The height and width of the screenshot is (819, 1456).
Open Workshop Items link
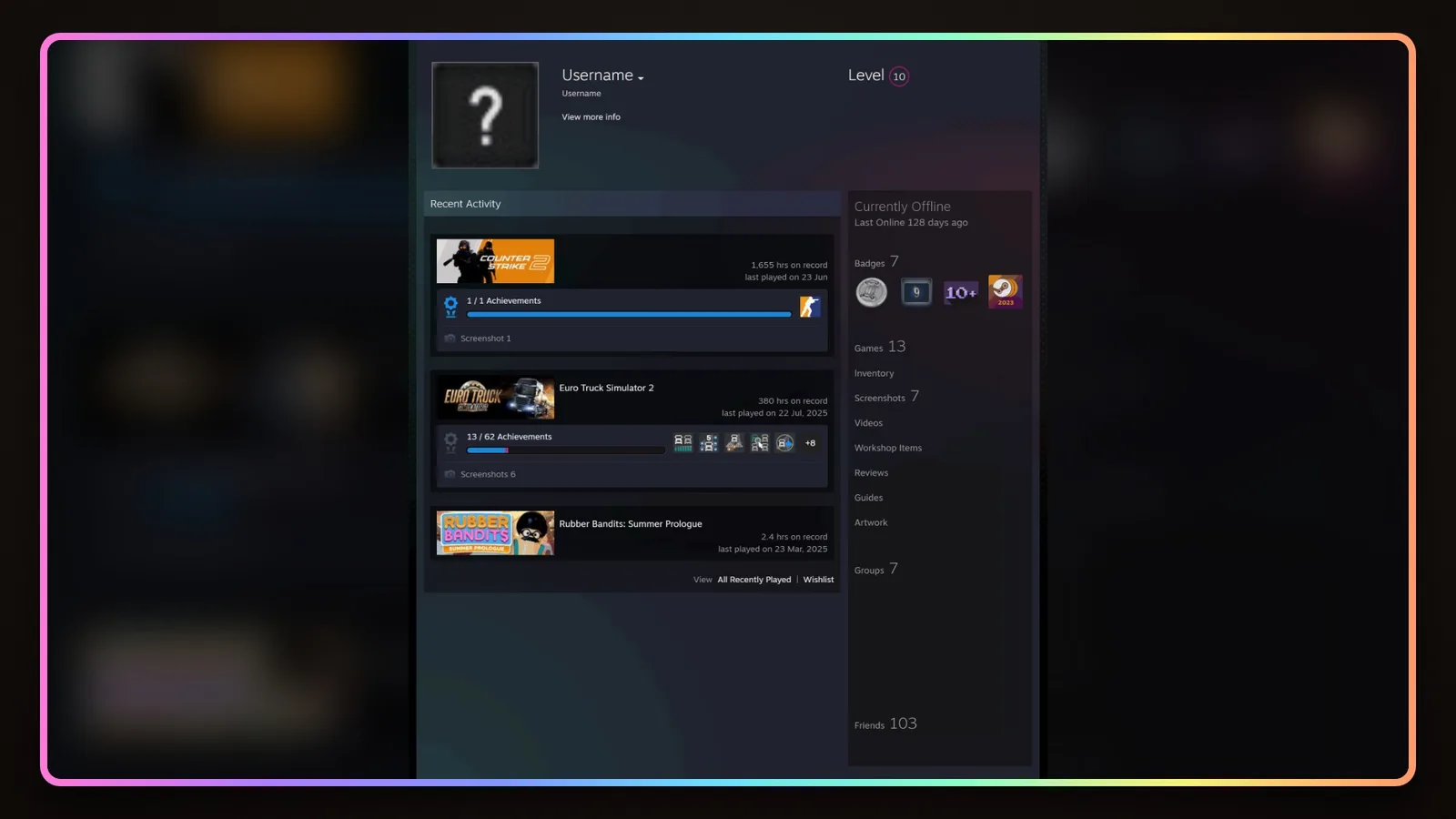(x=888, y=448)
